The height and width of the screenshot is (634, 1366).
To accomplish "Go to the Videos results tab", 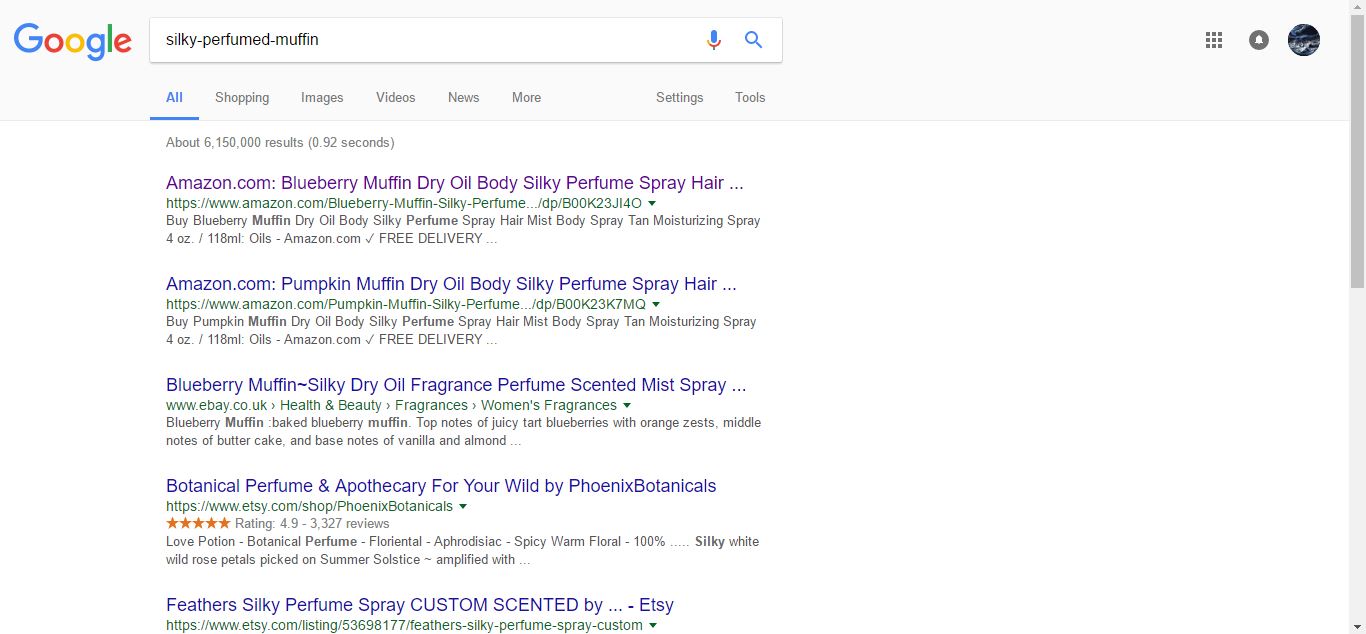I will (395, 97).
